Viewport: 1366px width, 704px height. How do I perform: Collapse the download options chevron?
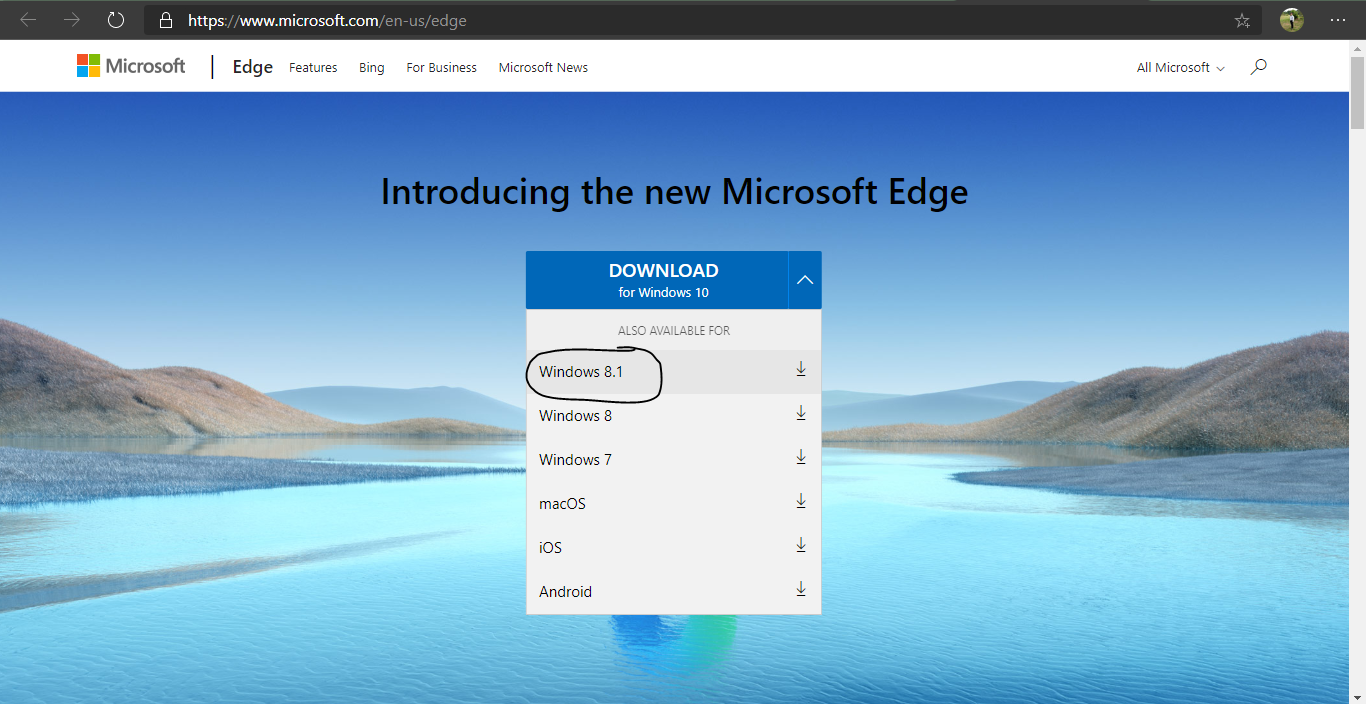[805, 280]
